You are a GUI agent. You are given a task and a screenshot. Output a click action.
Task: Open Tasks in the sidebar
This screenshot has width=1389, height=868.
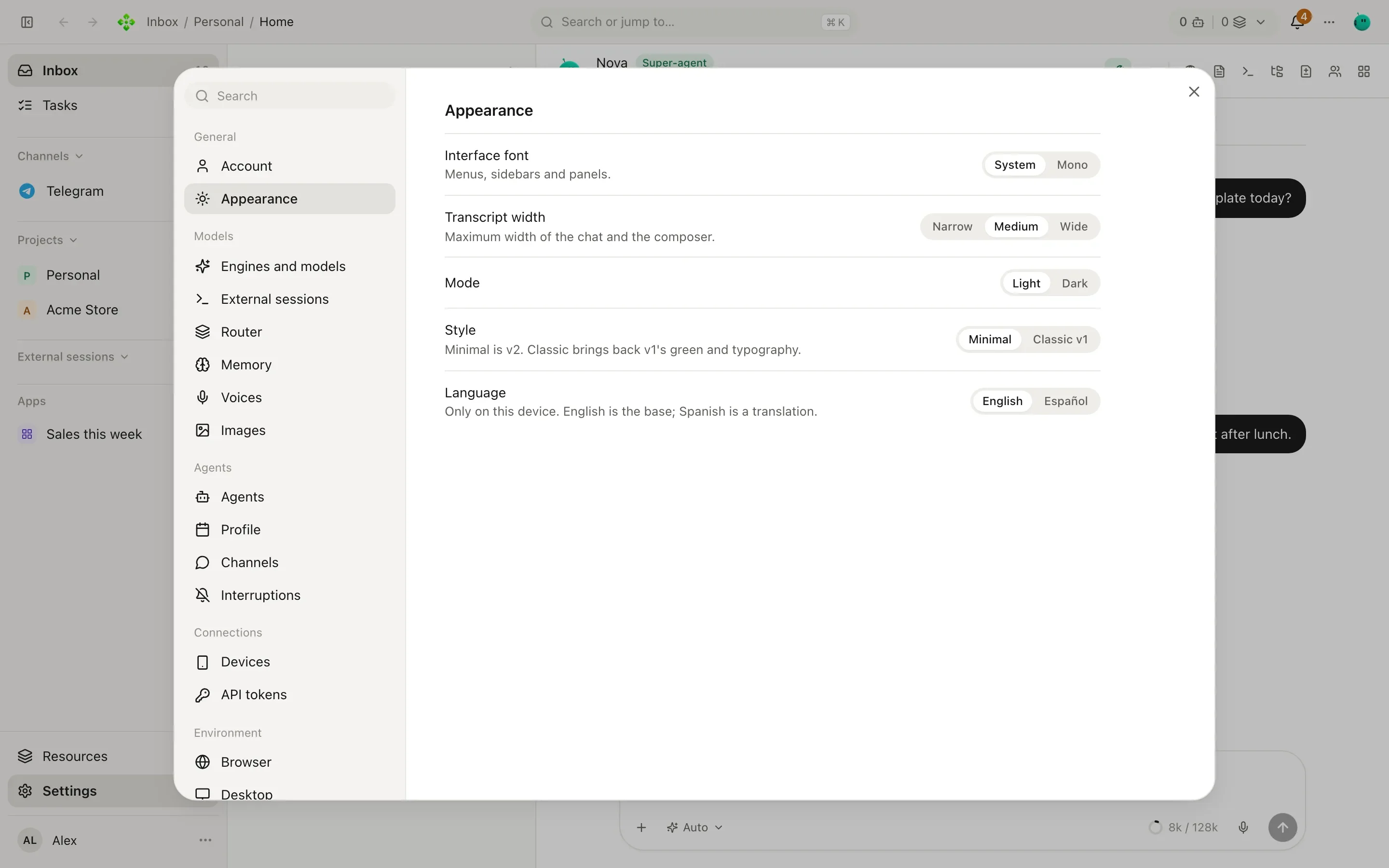point(92,105)
